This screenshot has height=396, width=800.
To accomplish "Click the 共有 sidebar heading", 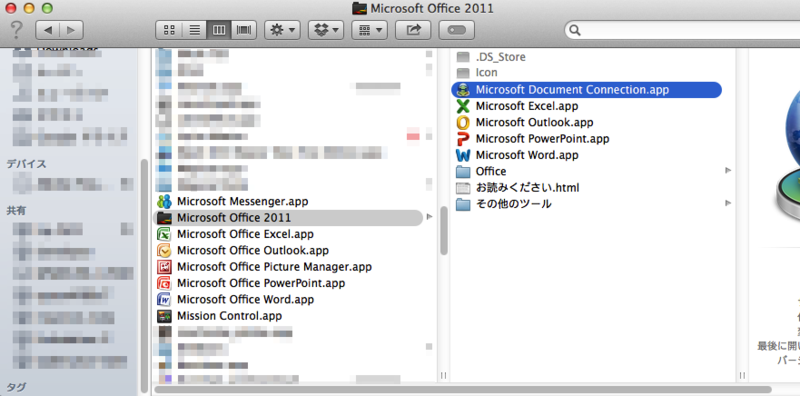I will point(16,210).
